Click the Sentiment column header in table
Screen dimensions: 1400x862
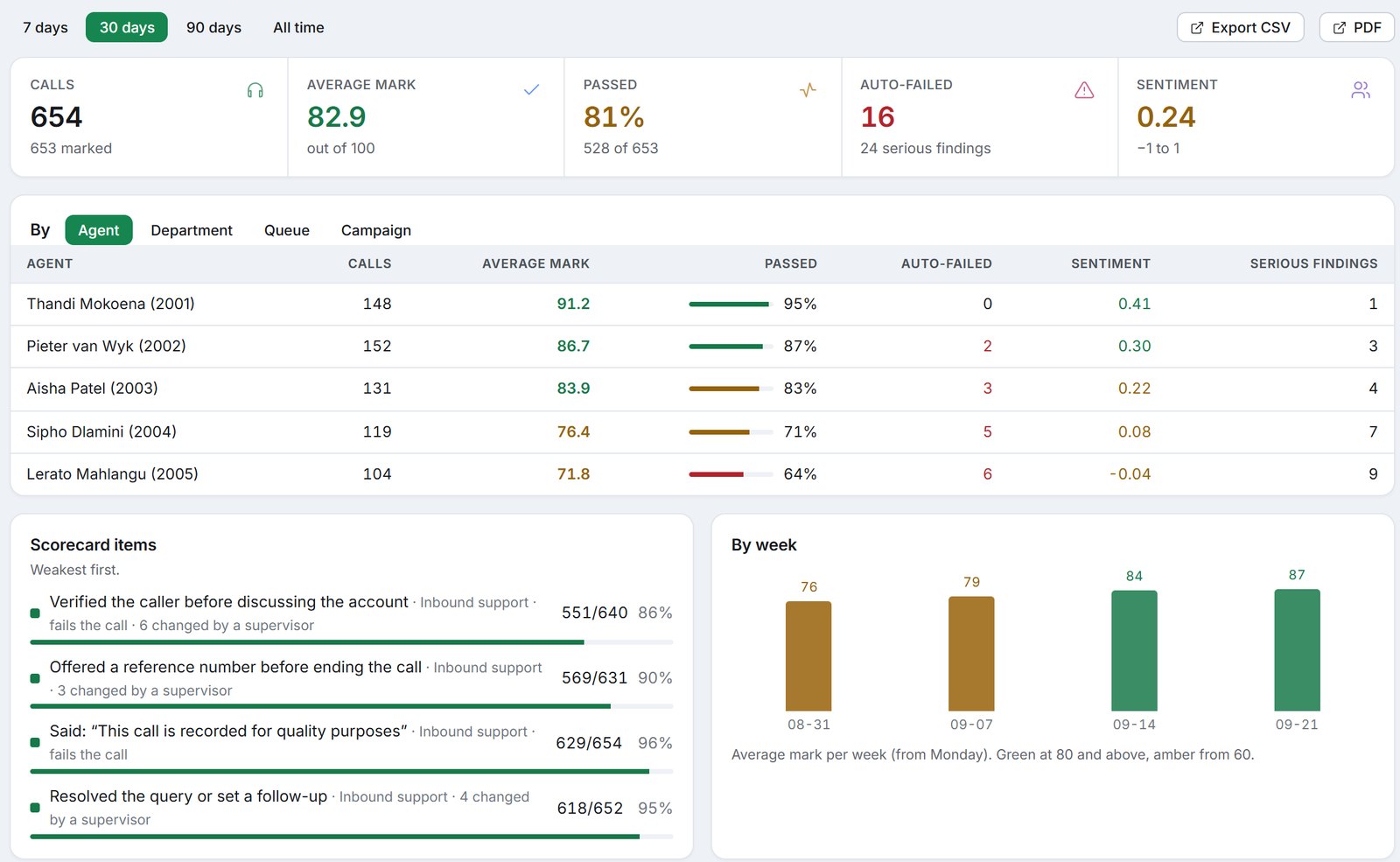[1110, 263]
